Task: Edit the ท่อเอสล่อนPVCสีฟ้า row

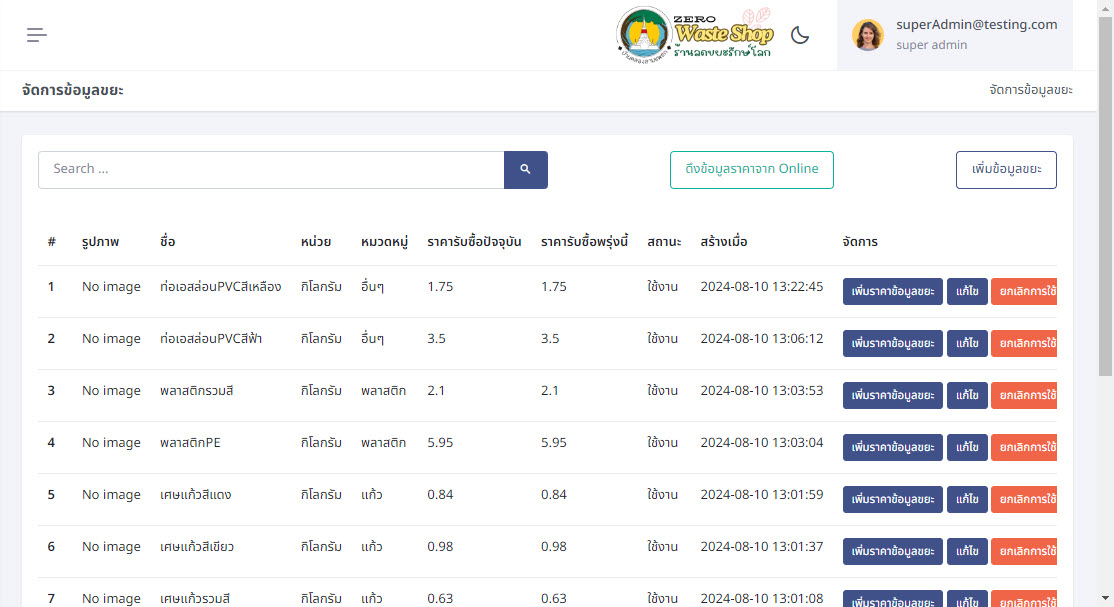Action: [x=966, y=343]
